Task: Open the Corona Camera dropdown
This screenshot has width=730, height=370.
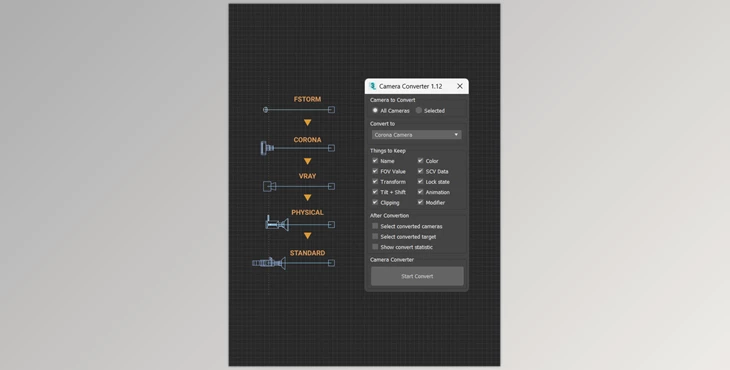Action: click(417, 135)
